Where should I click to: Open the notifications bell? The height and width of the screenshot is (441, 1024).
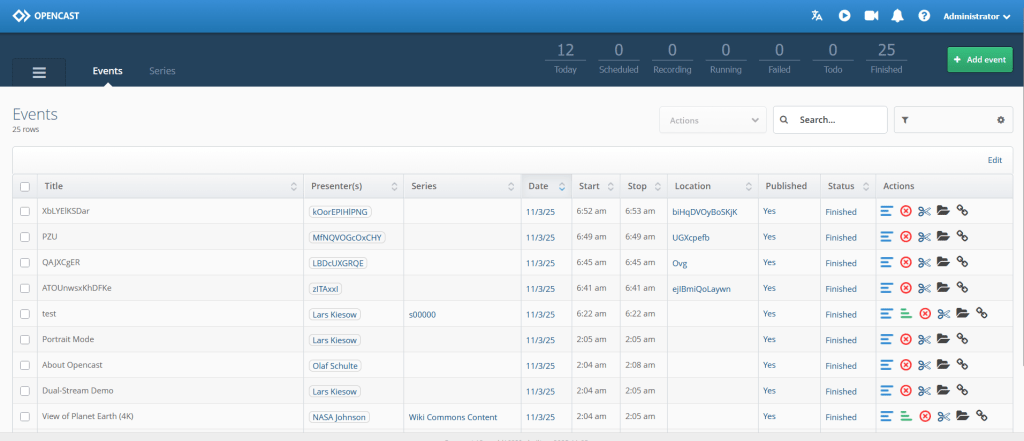[x=897, y=16]
